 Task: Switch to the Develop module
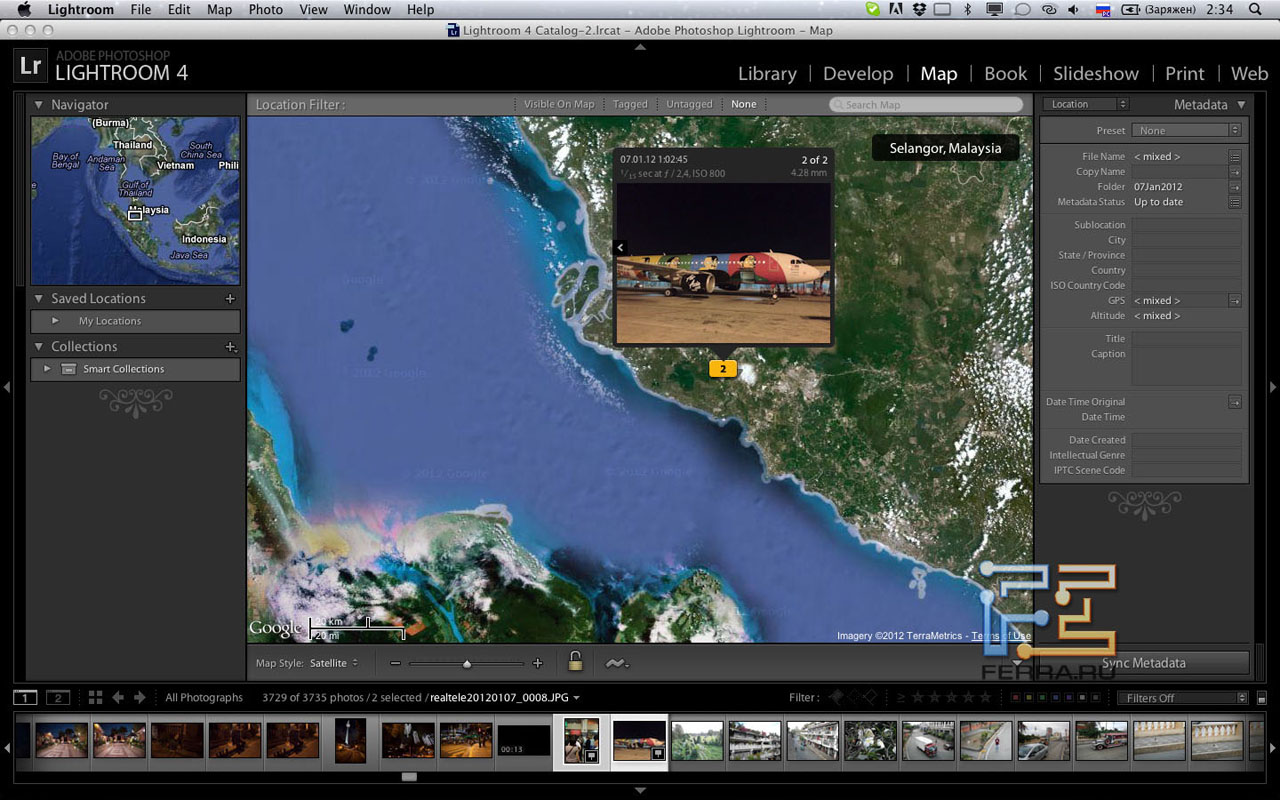tap(857, 74)
